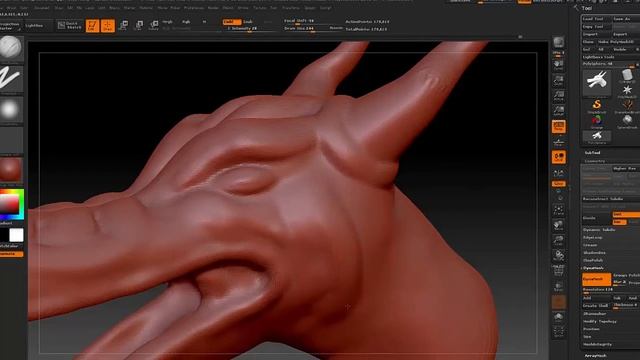This screenshot has height=360, width=640.
Task: Toggle the Transp transparency icon
Action: [558, 287]
